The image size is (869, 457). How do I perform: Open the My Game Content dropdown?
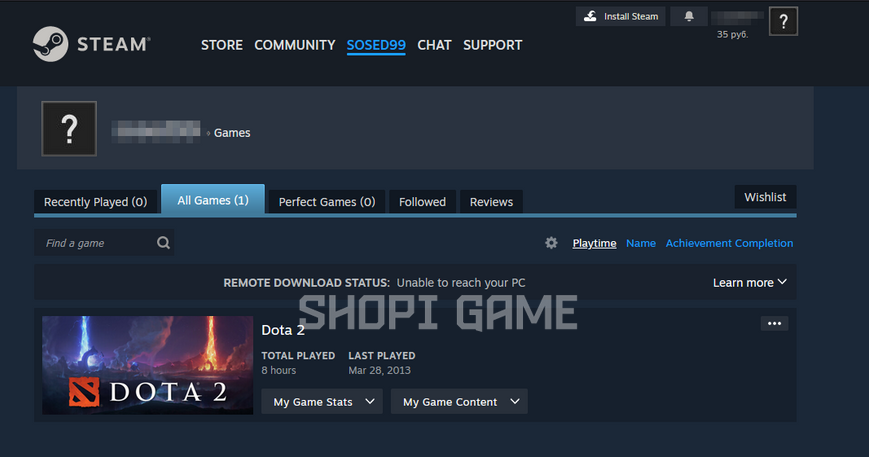[x=459, y=402]
